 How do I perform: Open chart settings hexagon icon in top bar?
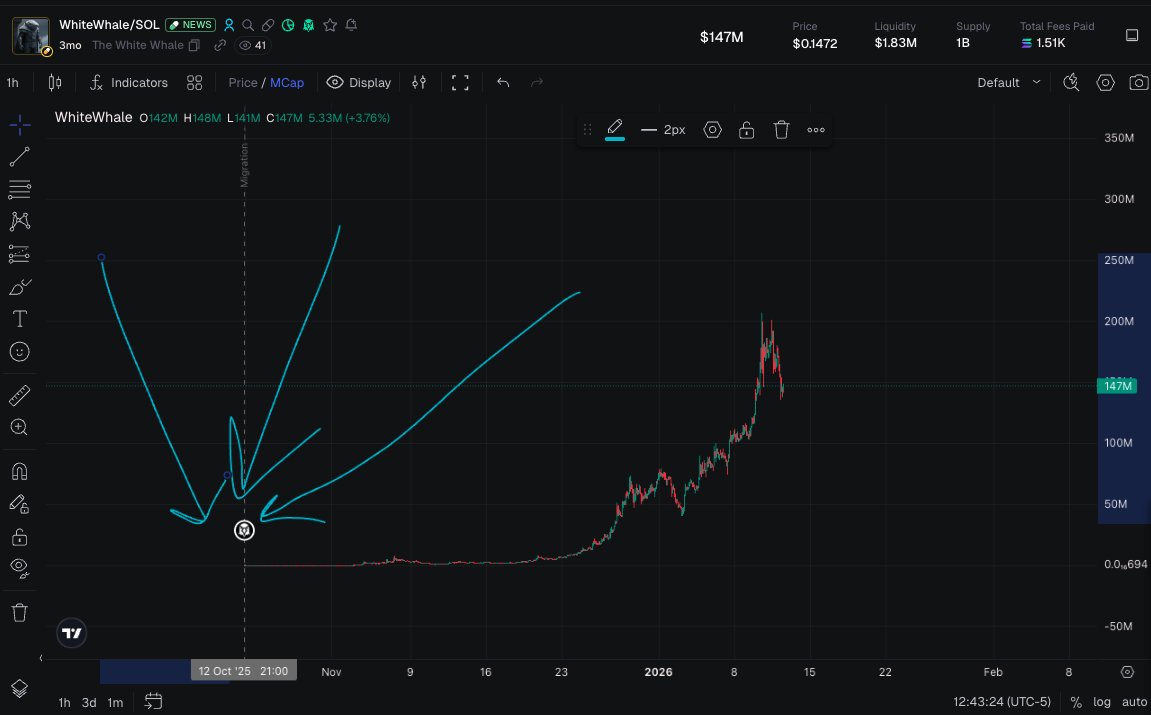tap(1105, 83)
